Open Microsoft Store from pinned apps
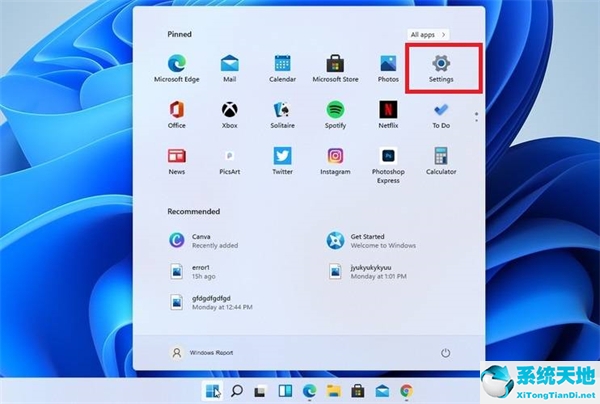The image size is (600, 404). click(335, 68)
